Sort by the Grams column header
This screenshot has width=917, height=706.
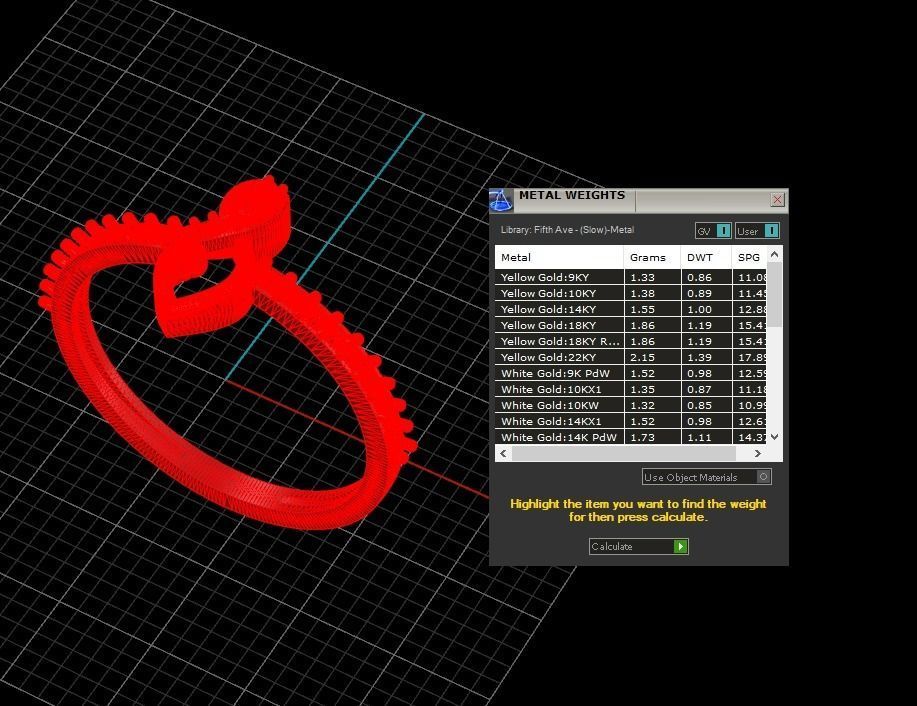[652, 257]
